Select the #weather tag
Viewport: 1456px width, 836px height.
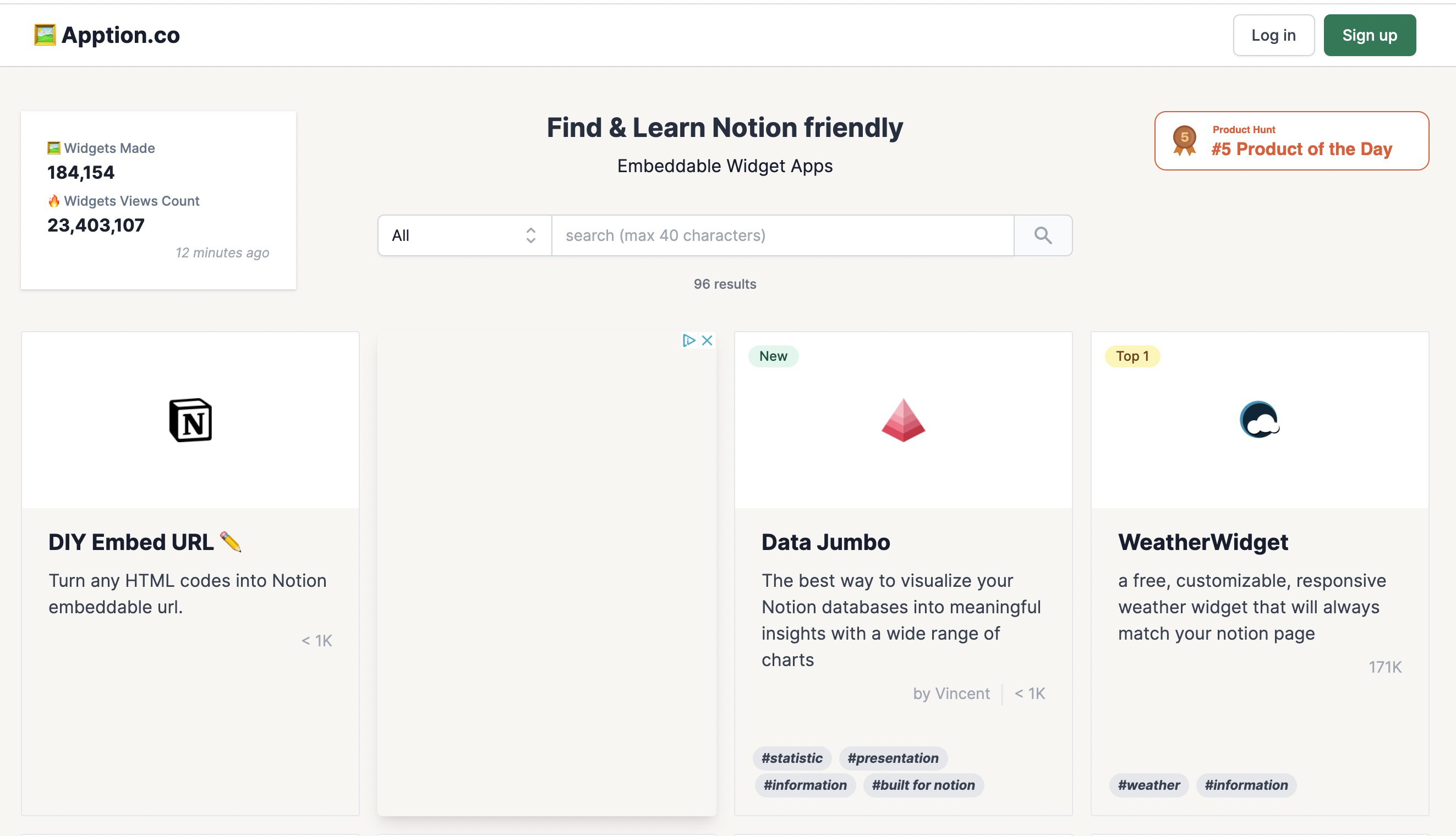point(1149,785)
